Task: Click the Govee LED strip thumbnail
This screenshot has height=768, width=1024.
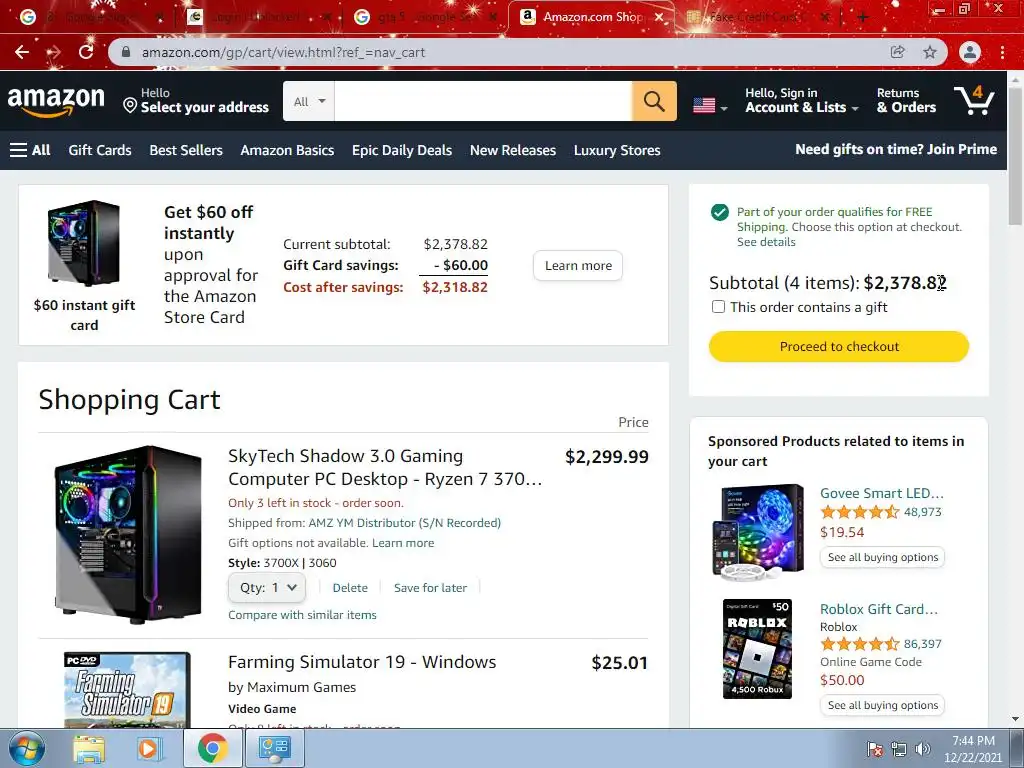Action: point(758,532)
